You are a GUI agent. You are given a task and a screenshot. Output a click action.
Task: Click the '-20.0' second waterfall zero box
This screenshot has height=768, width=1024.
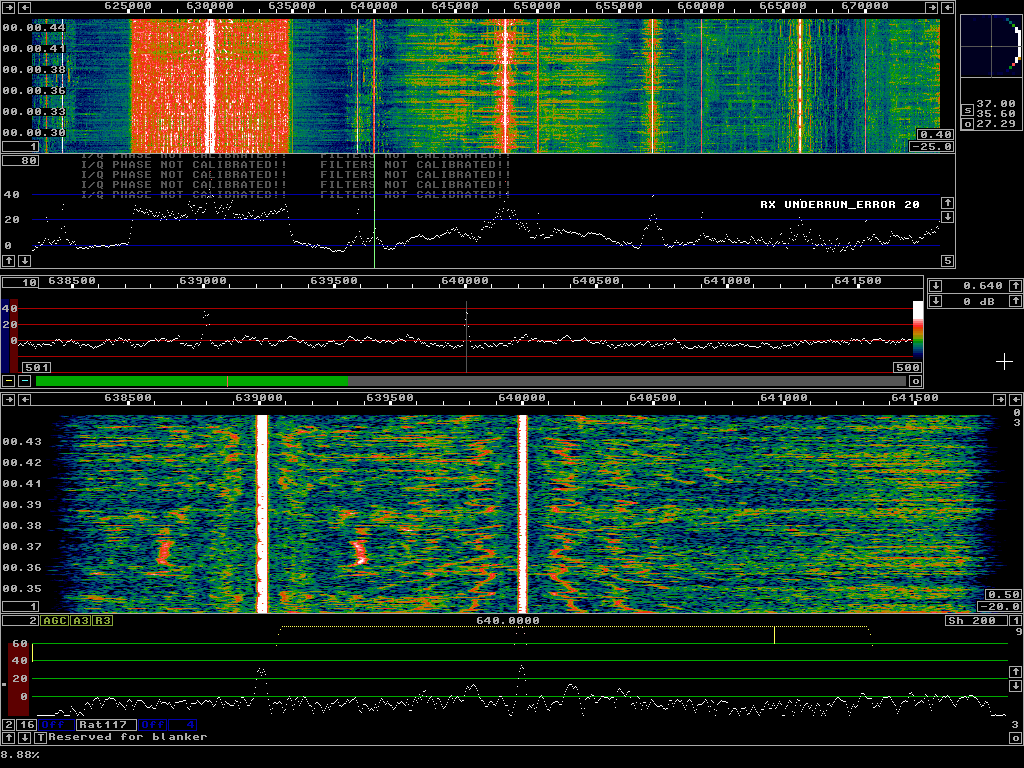click(x=1000, y=607)
